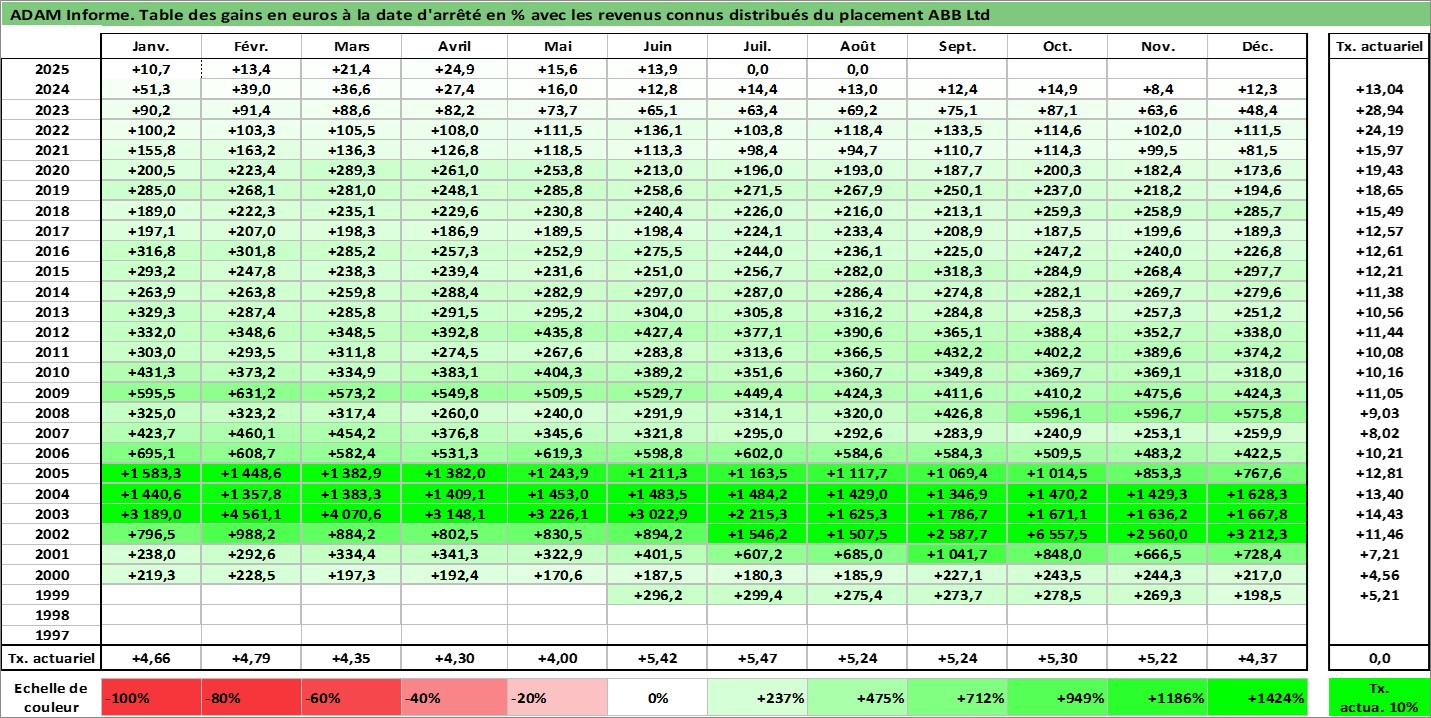Click the ADAM Informe title banner
Viewport: 1431px width, 718px height.
[x=715, y=15]
